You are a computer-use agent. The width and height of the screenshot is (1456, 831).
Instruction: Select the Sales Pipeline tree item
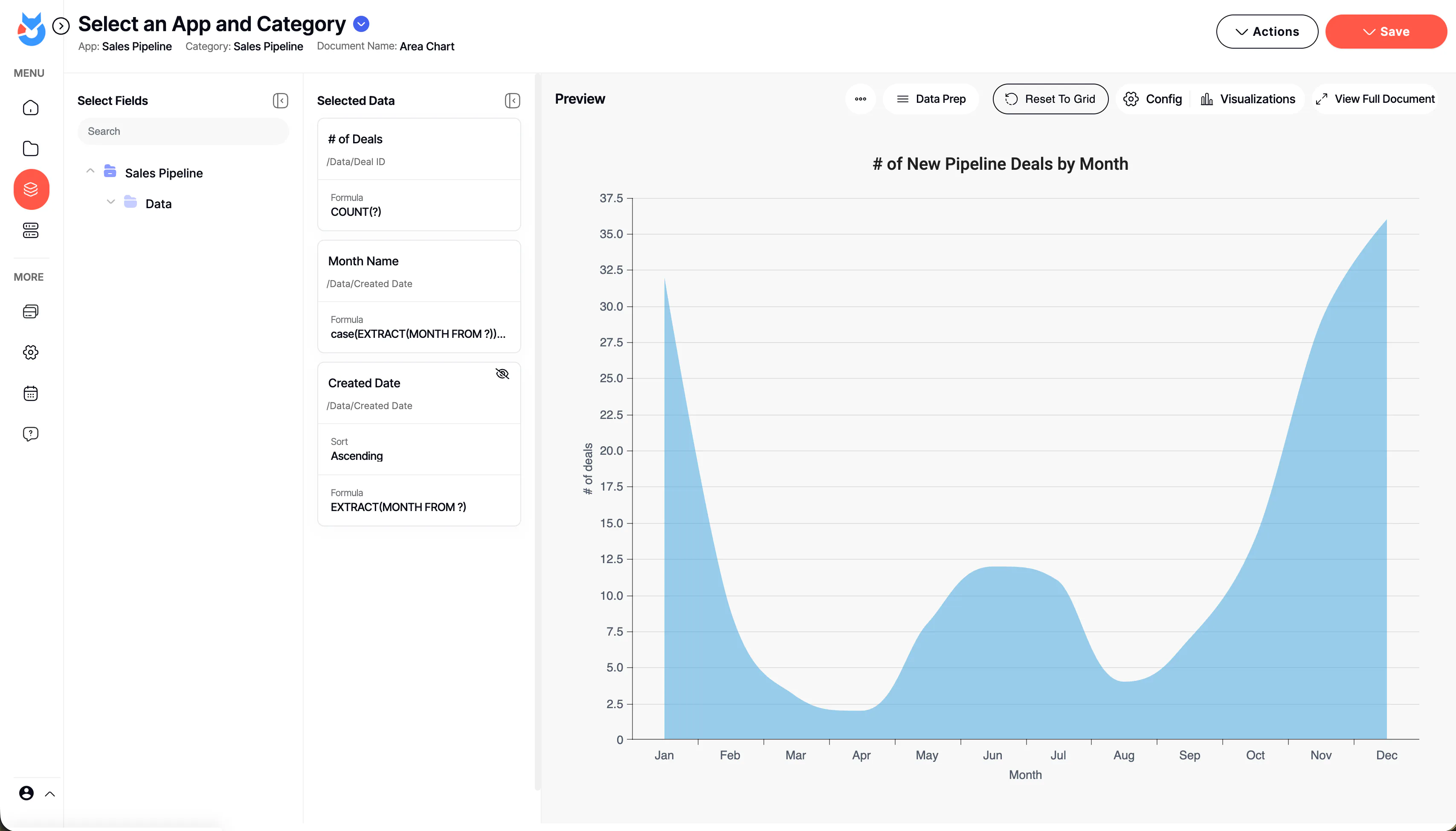pos(164,173)
